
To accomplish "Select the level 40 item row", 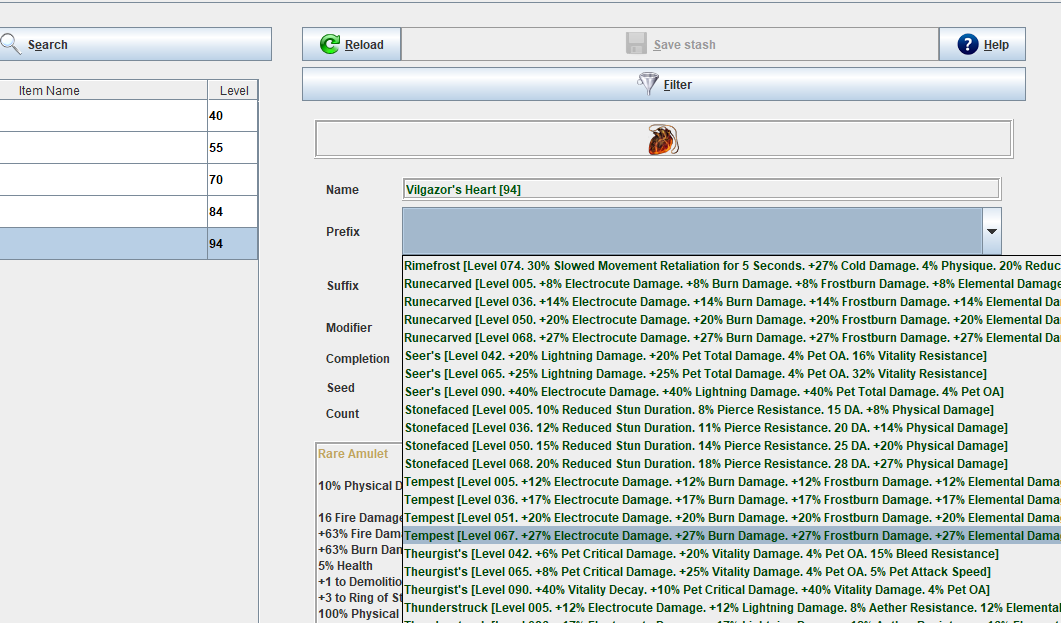I will click(x=128, y=116).
